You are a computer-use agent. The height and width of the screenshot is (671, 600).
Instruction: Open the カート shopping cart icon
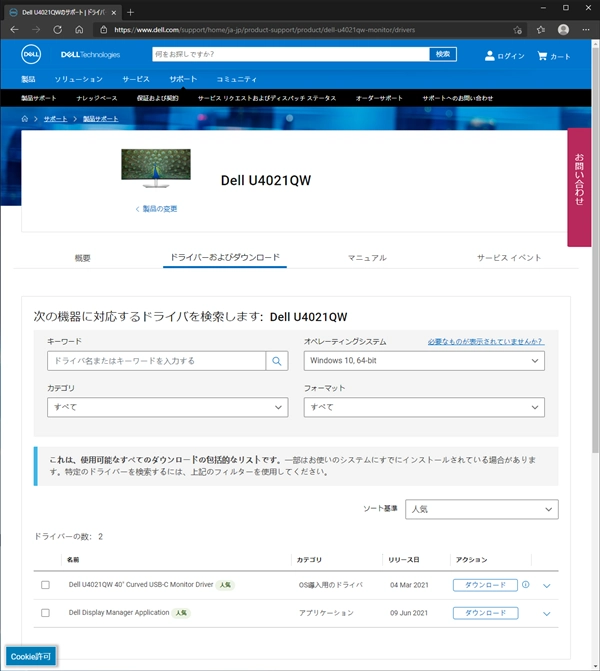(x=542, y=56)
